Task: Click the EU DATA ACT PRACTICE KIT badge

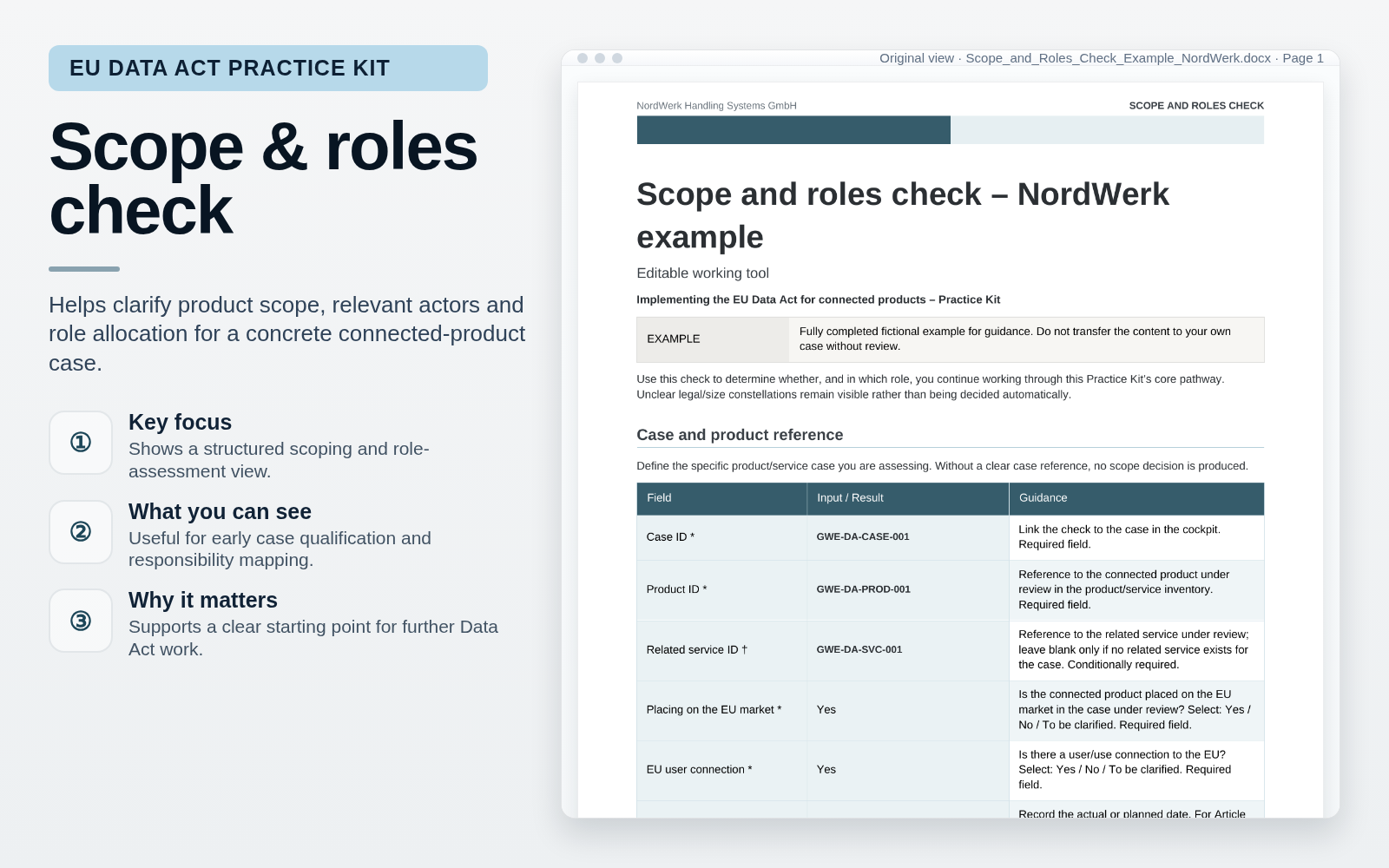Action: (268, 69)
